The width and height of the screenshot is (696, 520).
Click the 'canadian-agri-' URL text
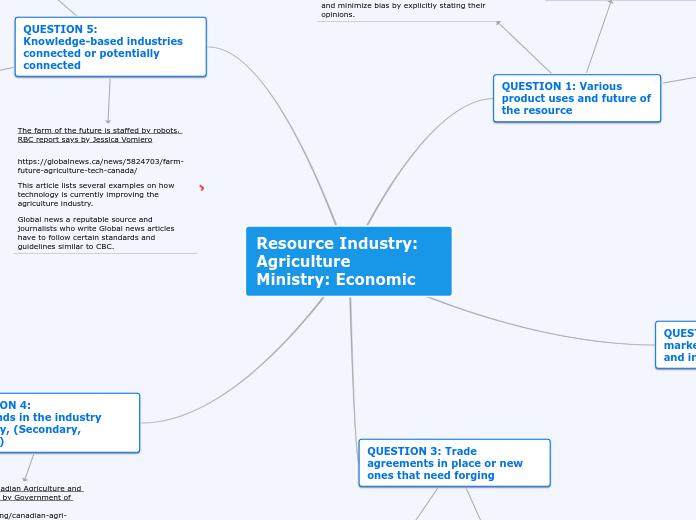tap(33, 516)
